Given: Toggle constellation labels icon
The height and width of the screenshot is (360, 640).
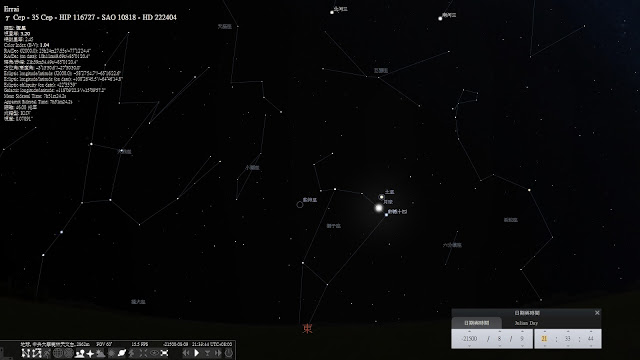Looking at the screenshot, I should (37, 353).
